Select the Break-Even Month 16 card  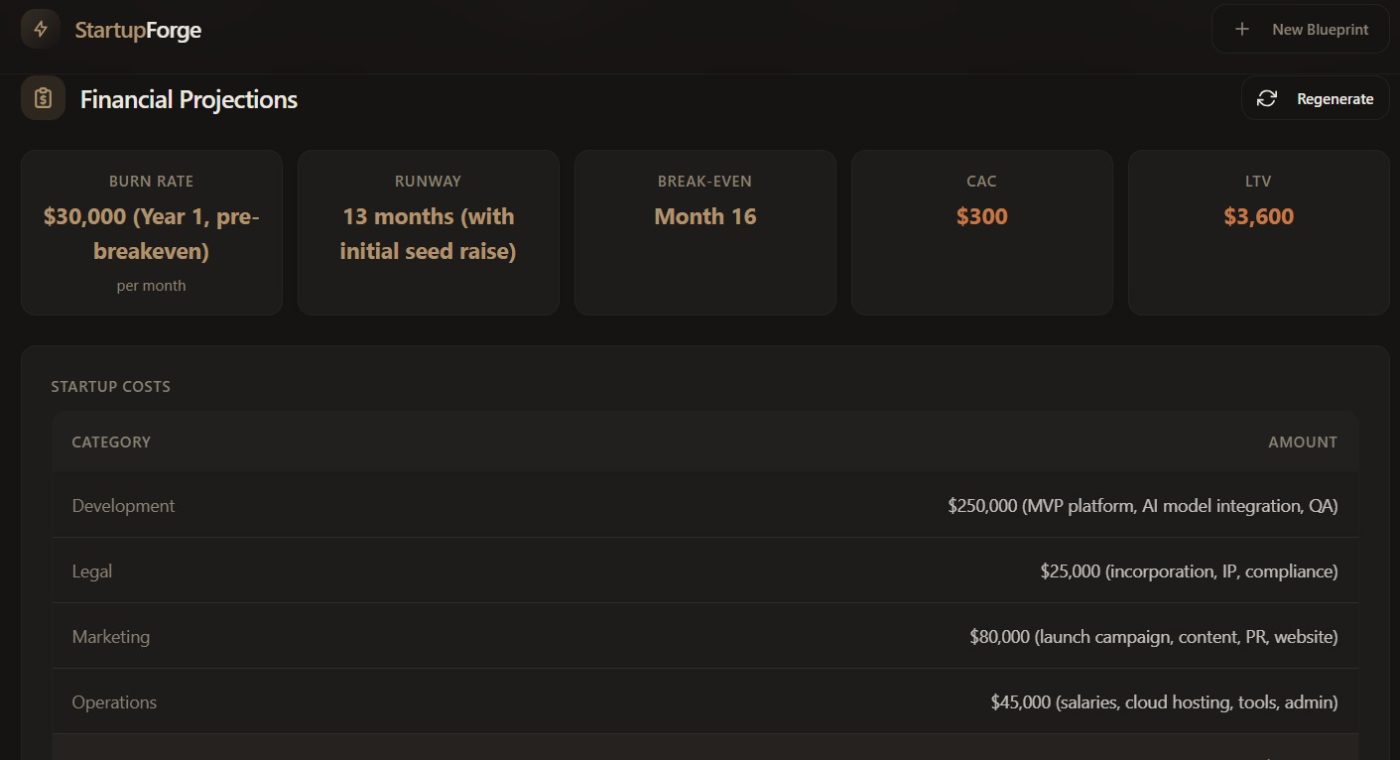click(705, 232)
